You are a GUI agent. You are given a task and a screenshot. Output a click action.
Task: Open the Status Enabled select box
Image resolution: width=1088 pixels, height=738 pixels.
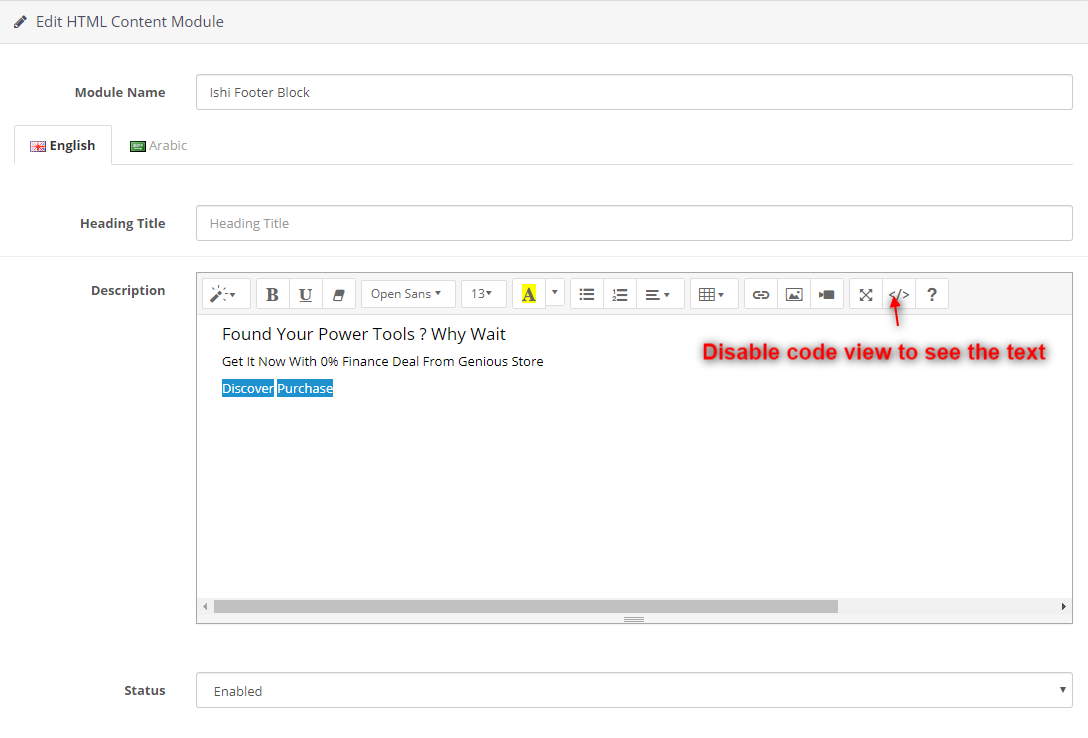click(x=634, y=690)
